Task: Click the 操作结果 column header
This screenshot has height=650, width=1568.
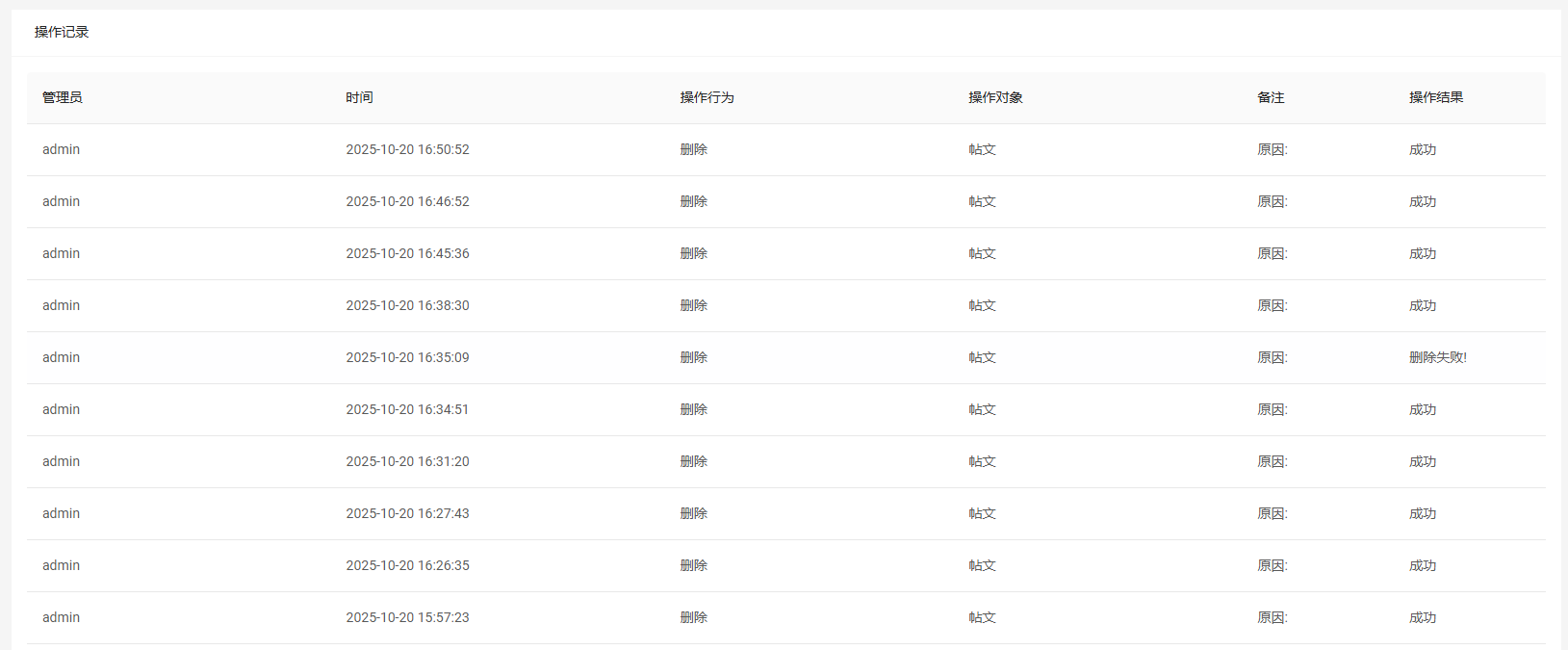Action: 1436,97
